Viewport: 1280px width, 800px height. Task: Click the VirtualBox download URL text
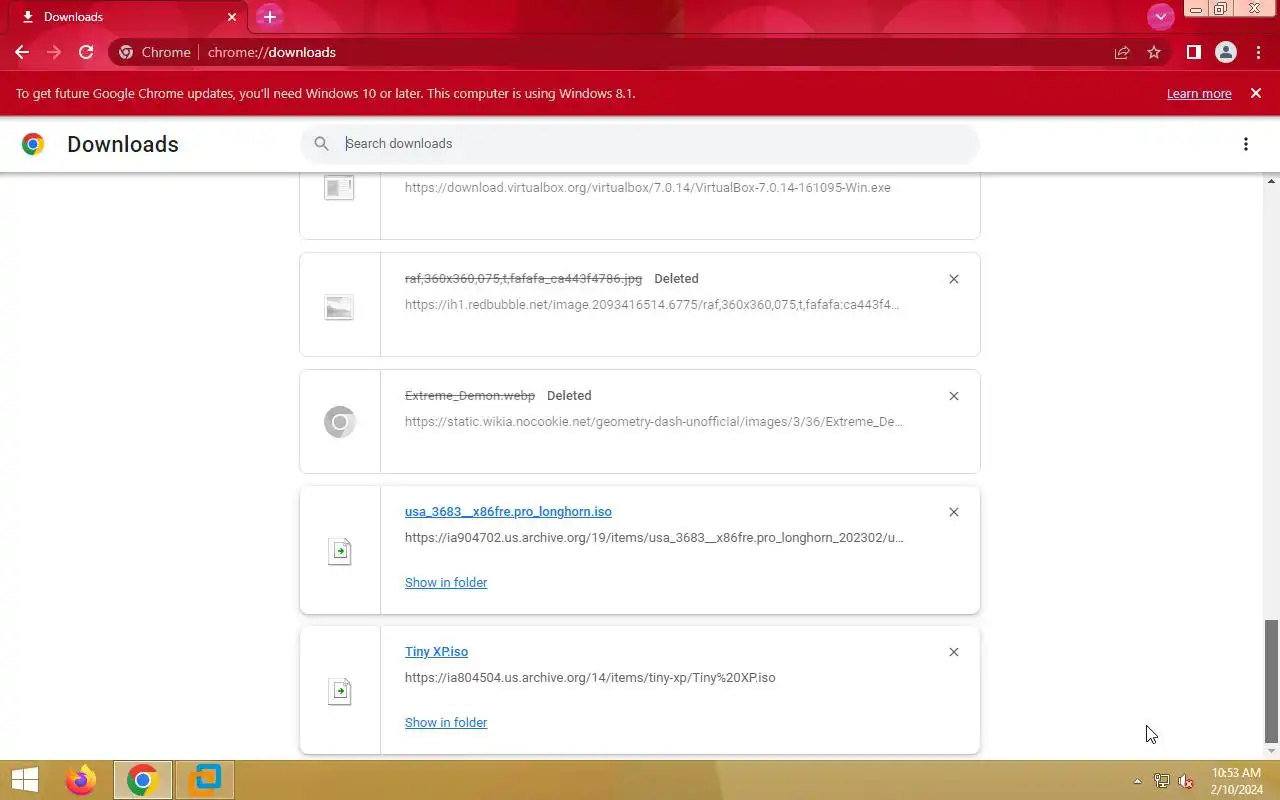[647, 187]
